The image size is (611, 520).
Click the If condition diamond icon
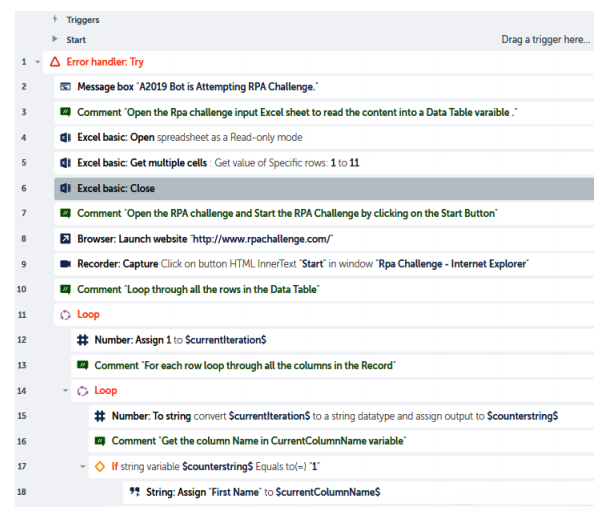point(99,466)
